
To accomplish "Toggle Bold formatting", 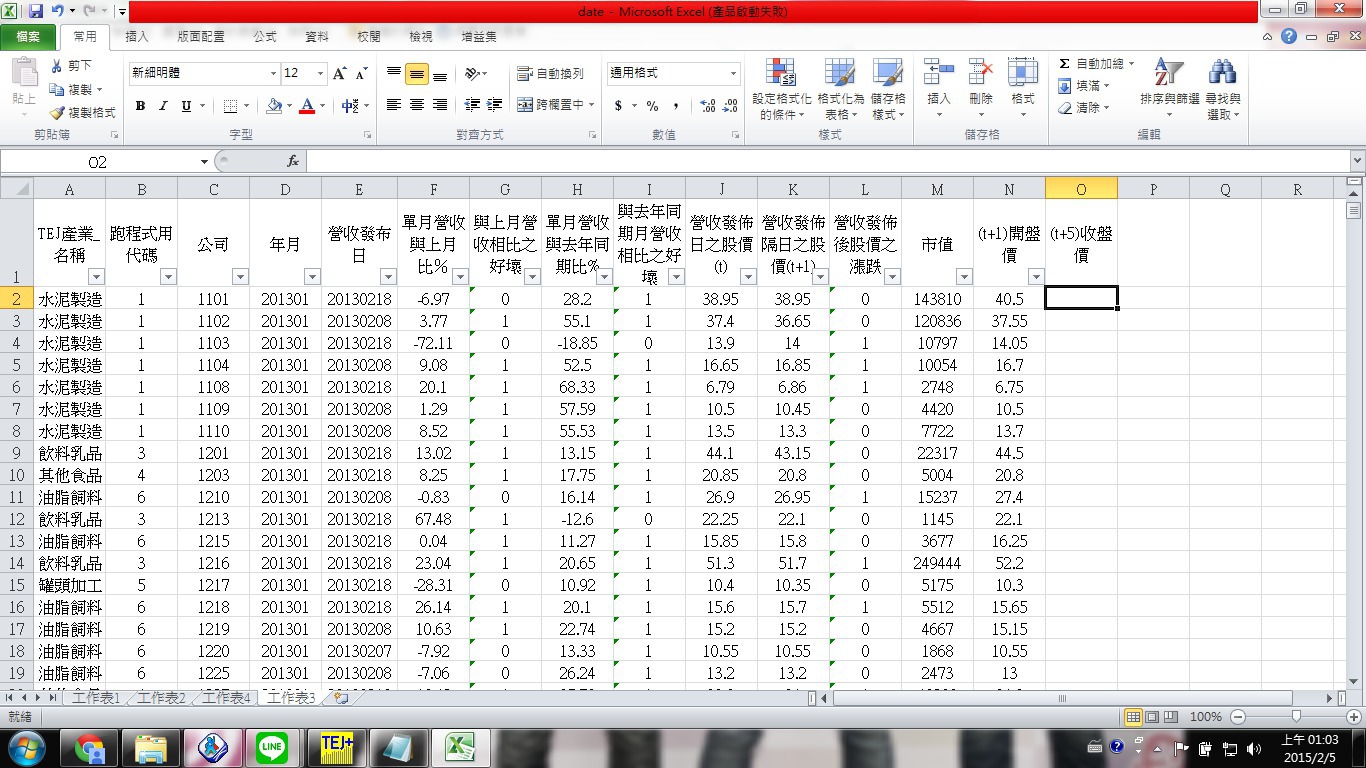I will pos(140,106).
